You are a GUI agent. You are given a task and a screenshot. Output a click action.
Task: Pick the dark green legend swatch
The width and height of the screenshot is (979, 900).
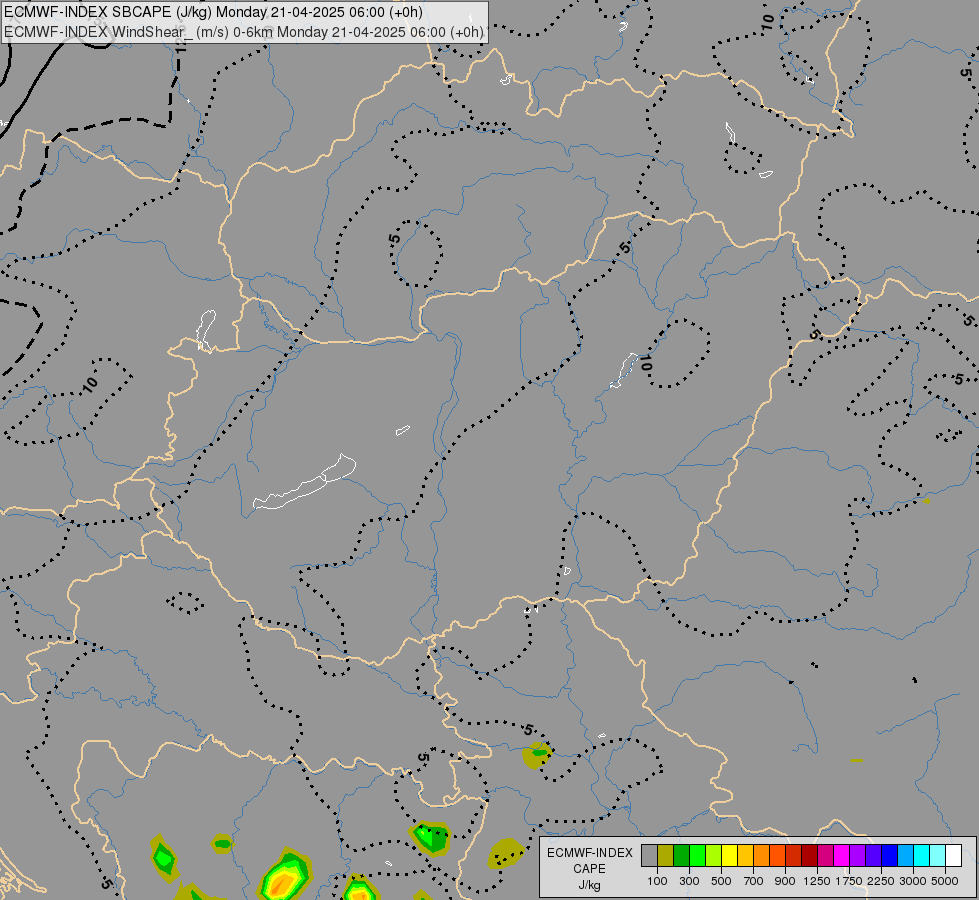pyautogui.click(x=681, y=856)
